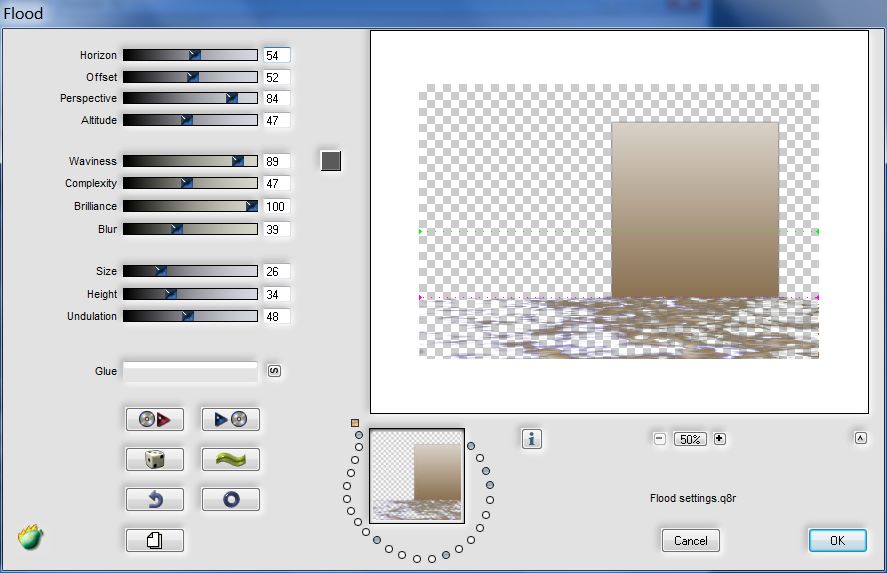Click the Blur value field 39

pos(277,229)
